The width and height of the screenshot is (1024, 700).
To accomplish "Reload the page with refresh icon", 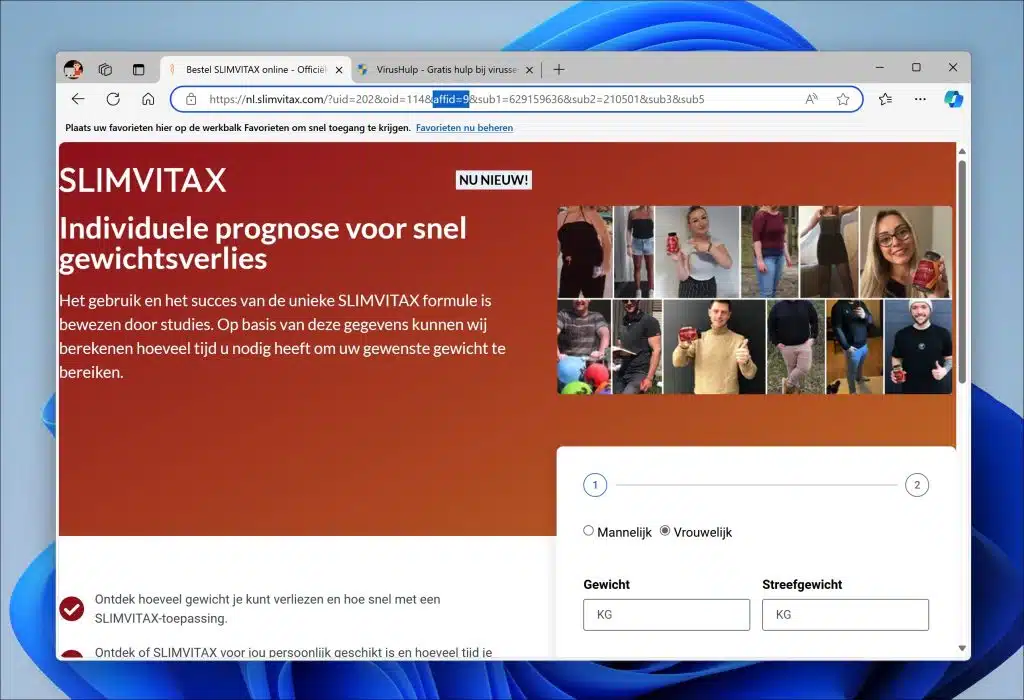I will [113, 99].
